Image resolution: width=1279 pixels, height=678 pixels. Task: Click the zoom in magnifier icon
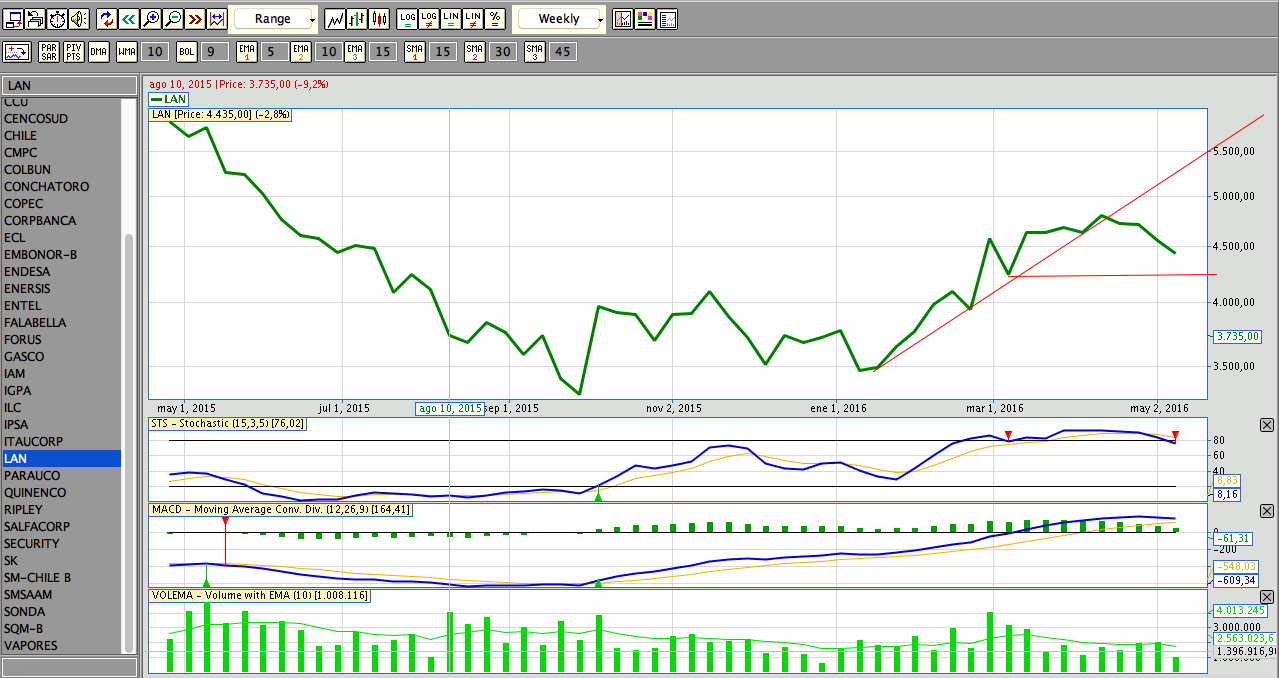pyautogui.click(x=151, y=19)
